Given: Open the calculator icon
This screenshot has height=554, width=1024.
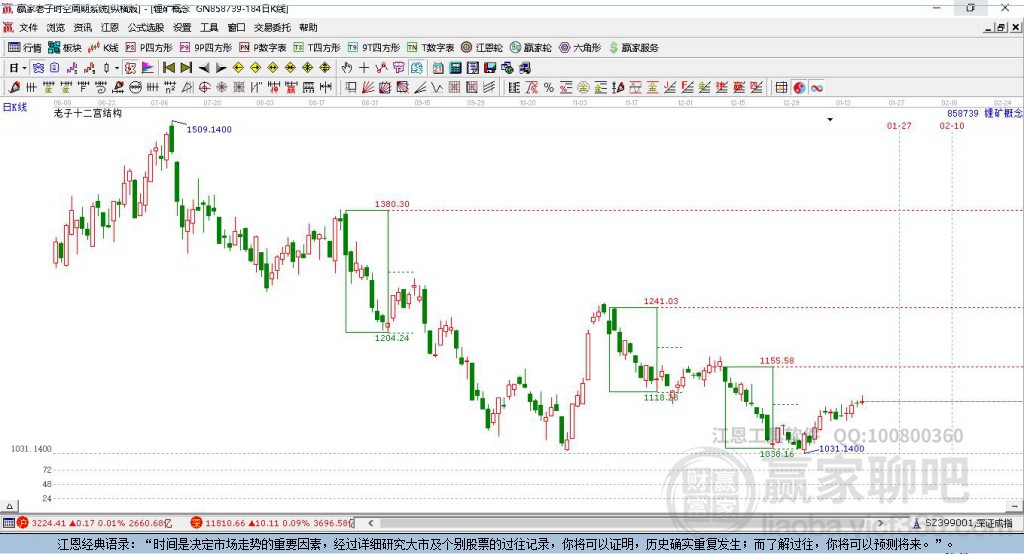Looking at the screenshot, I should click(x=455, y=68).
